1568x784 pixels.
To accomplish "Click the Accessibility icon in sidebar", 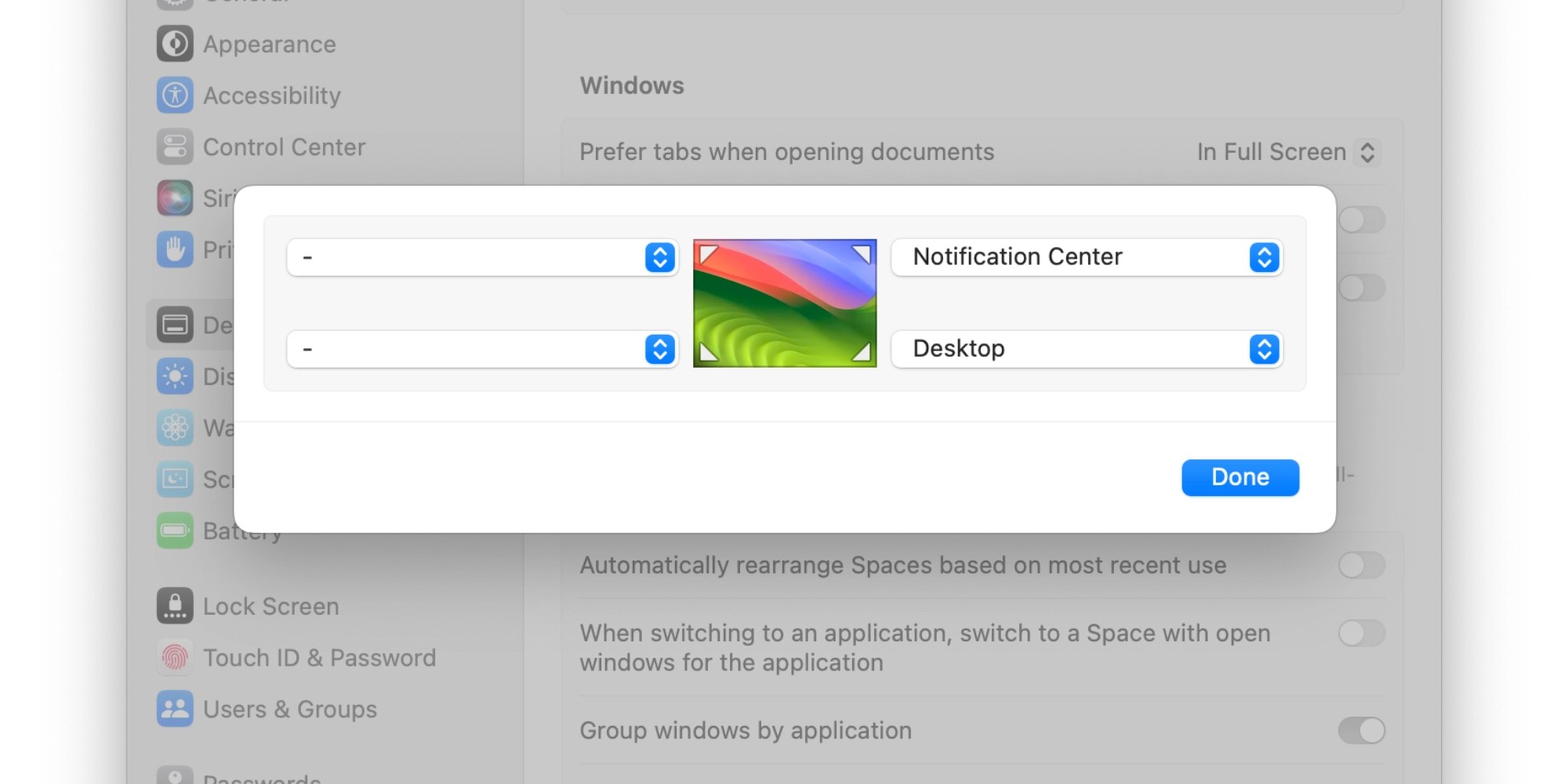I will (174, 96).
